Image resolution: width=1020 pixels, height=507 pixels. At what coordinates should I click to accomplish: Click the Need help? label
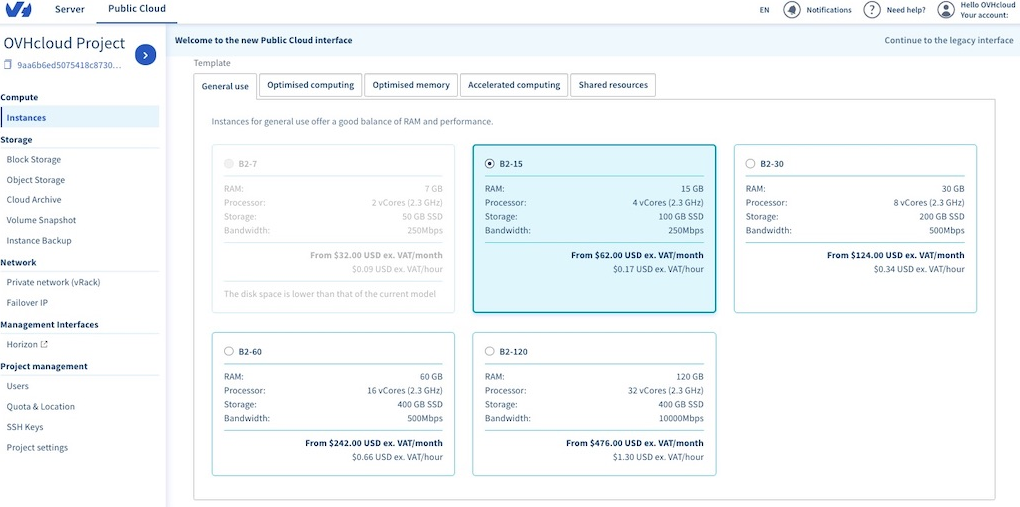[906, 10]
